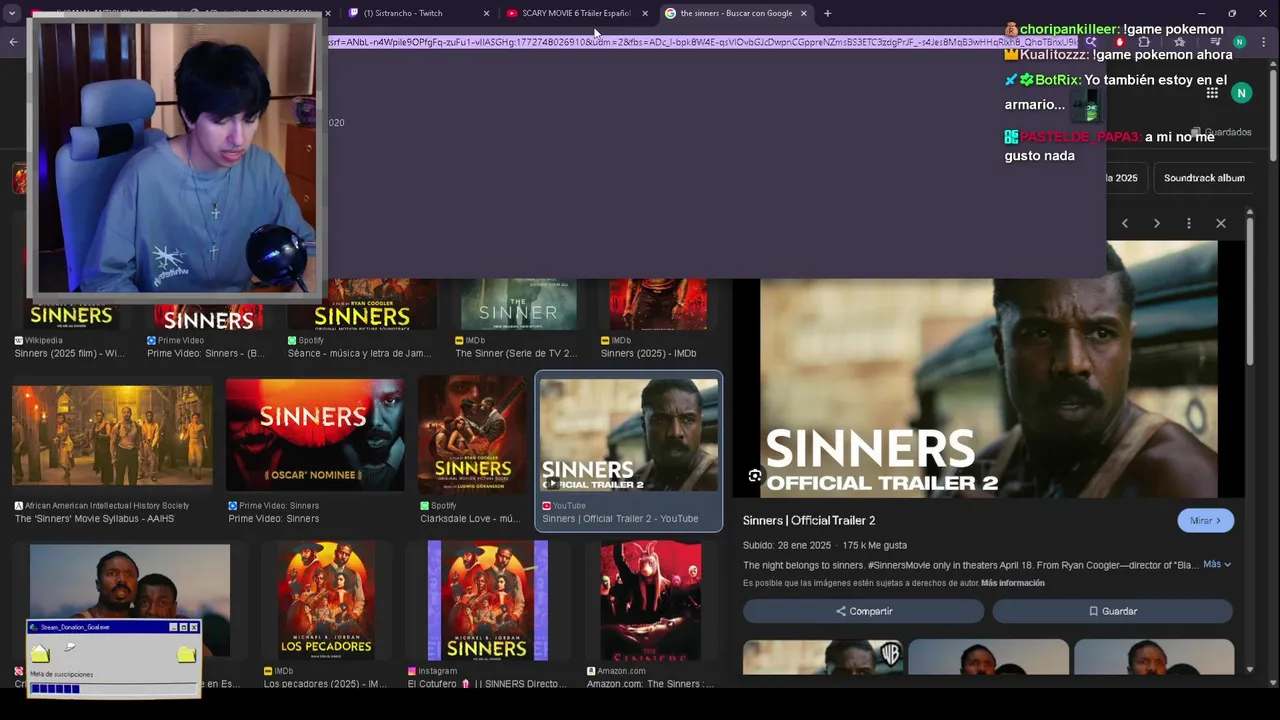Close the Sixtrancho Twitch tab

486,13
